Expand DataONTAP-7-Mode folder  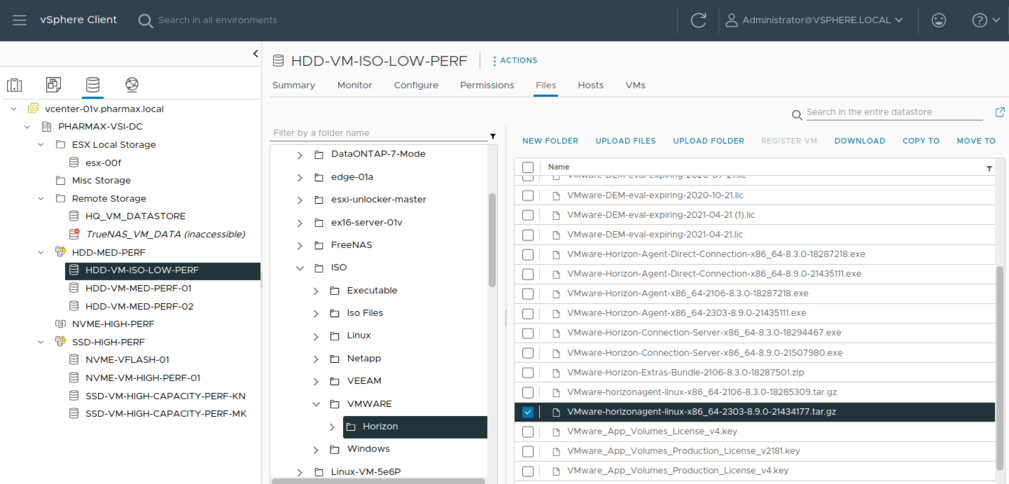[300, 155]
